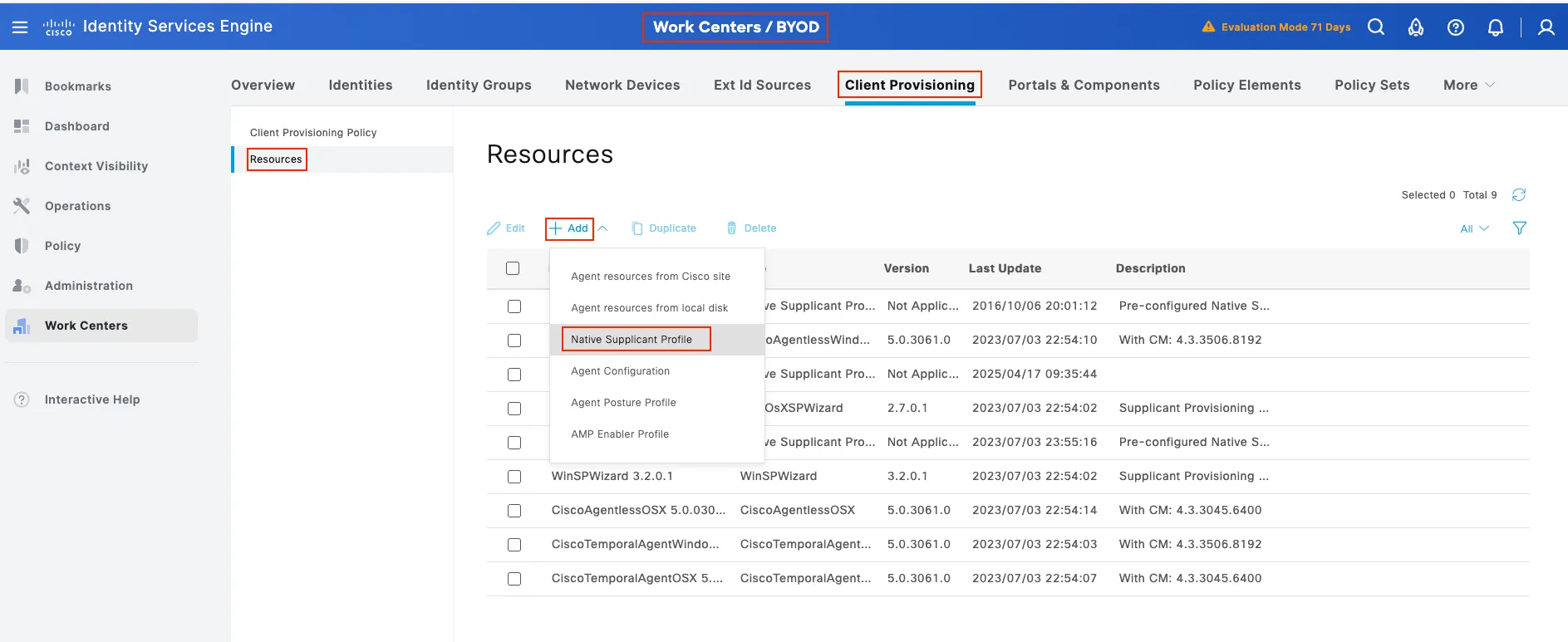Collapse the Add dropdown chevron
1568x642 pixels.
(602, 228)
